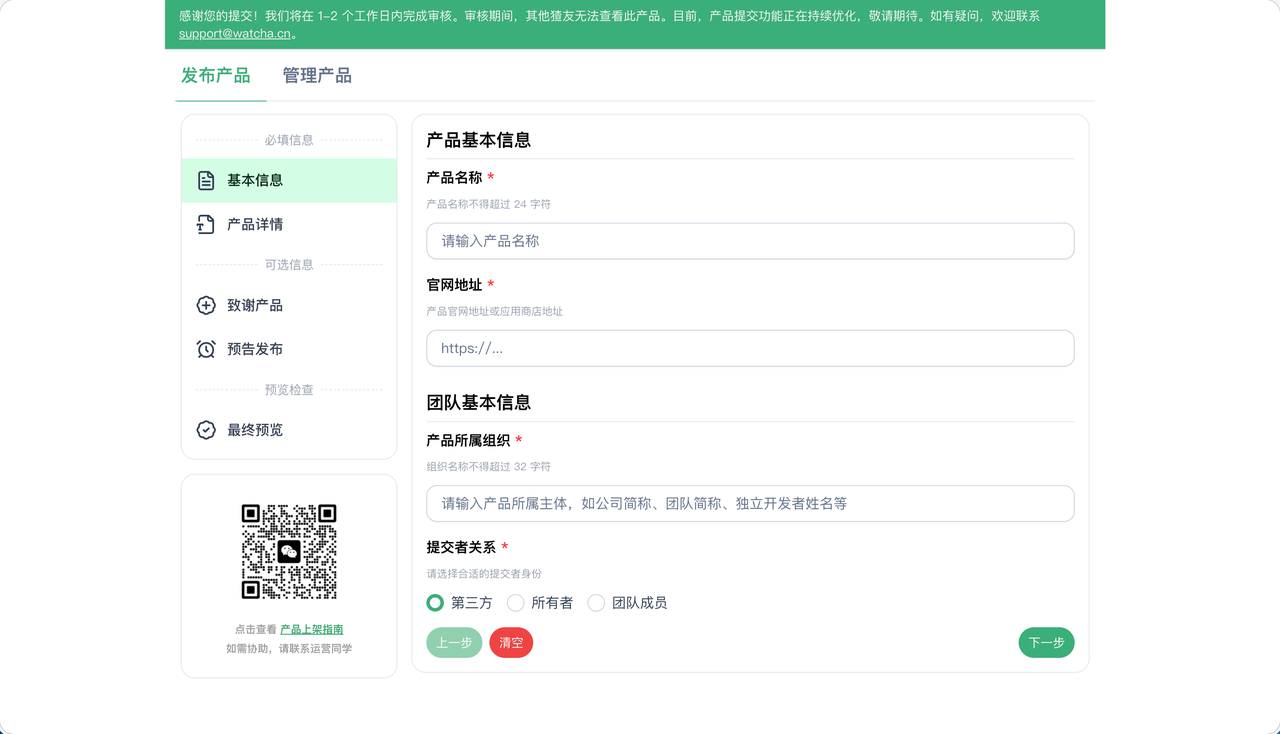Screen dimensions: 1280x734
Task: Click the hint 产品名称不得超过 24 字符
Action: (488, 204)
